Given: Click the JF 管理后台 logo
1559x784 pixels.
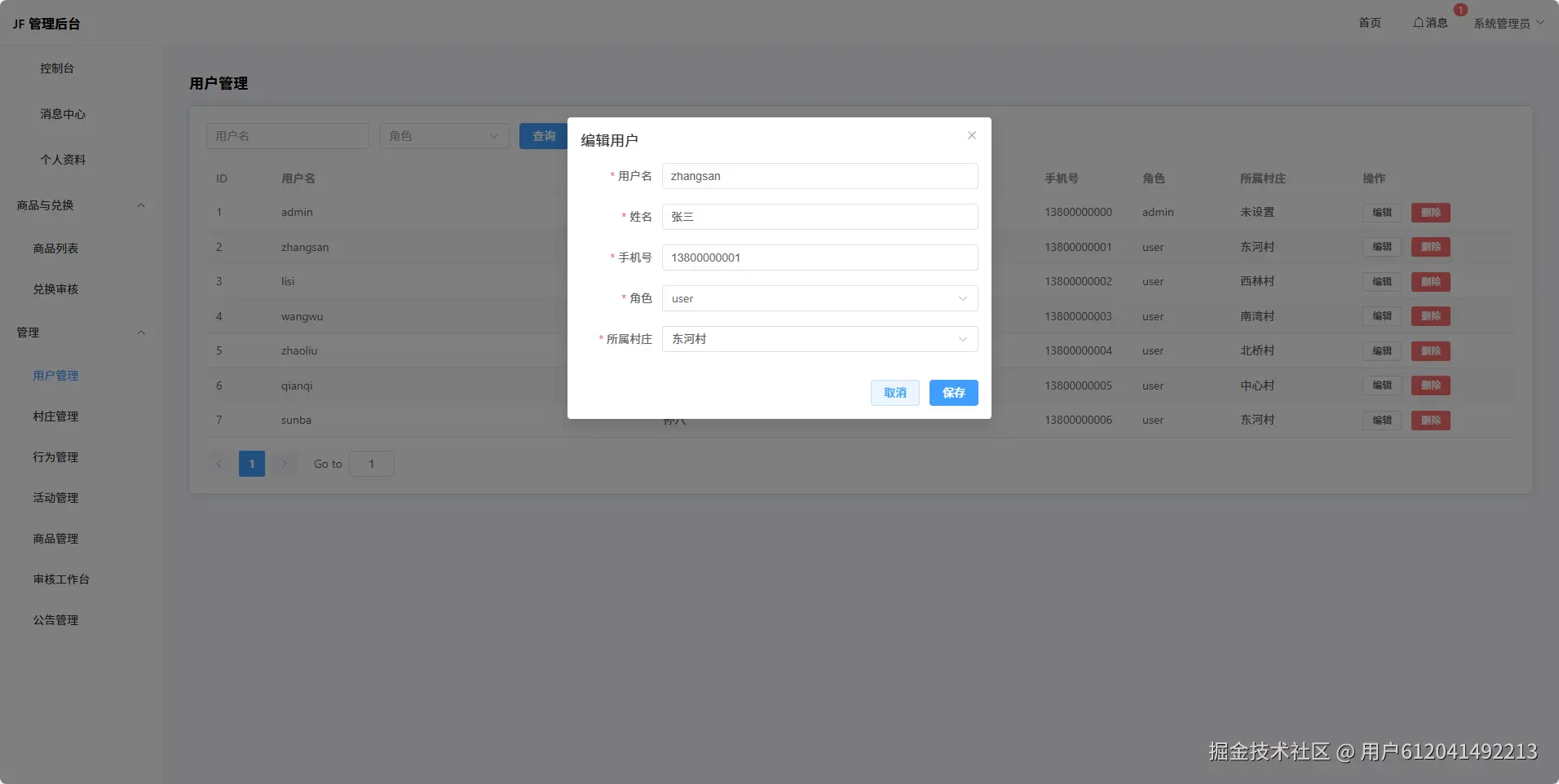Looking at the screenshot, I should coord(46,23).
